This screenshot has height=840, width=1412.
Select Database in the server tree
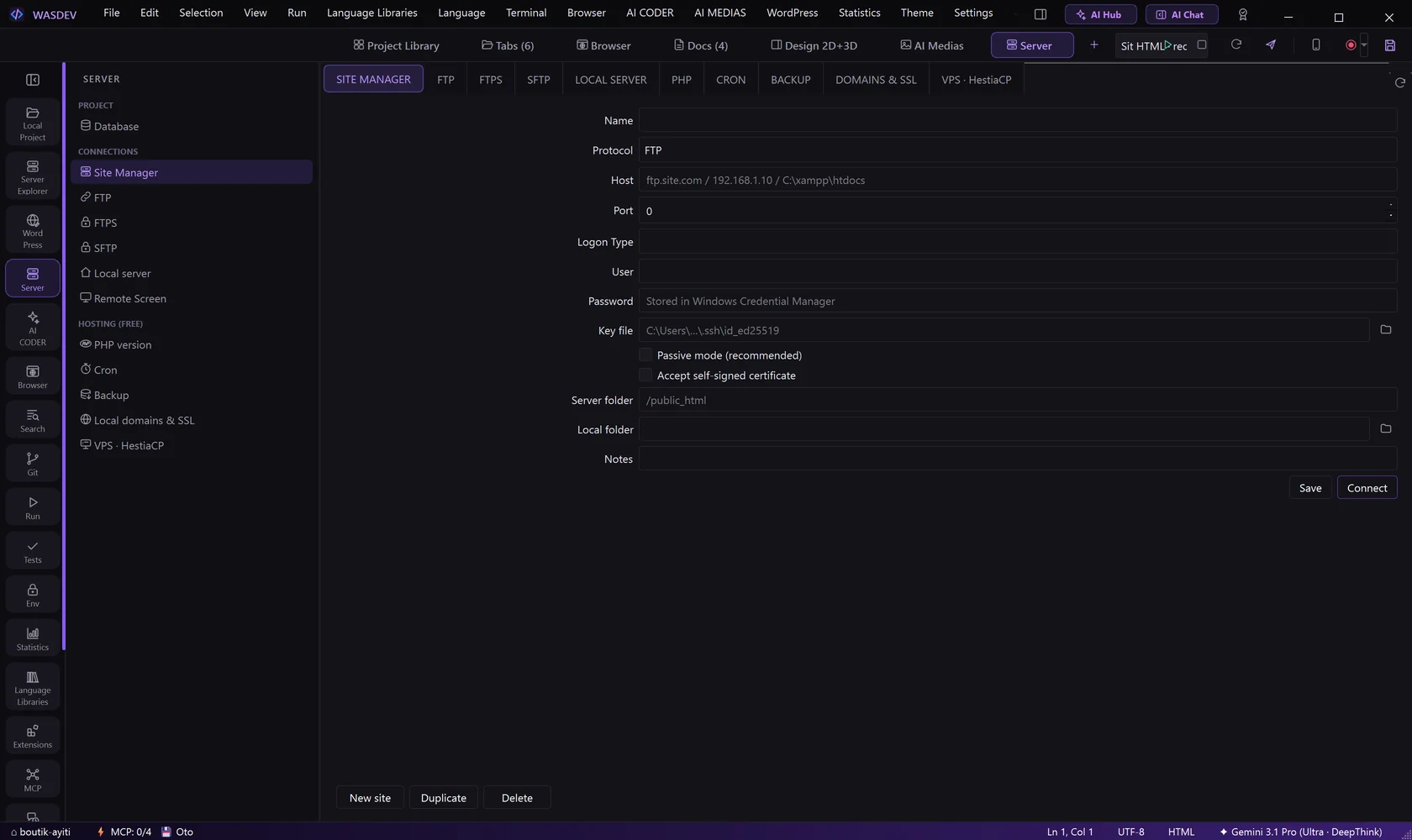point(192,126)
